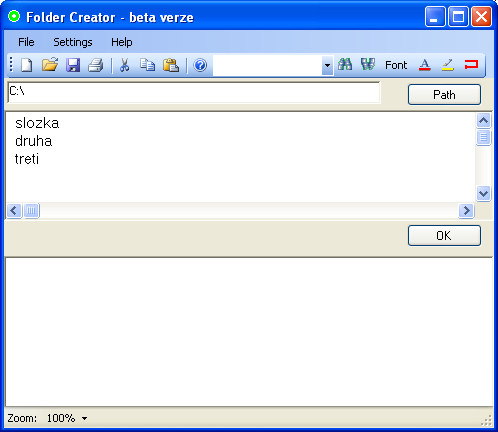Click the horizontal scrollbar right arrow
The width and height of the screenshot is (498, 432).
[466, 211]
